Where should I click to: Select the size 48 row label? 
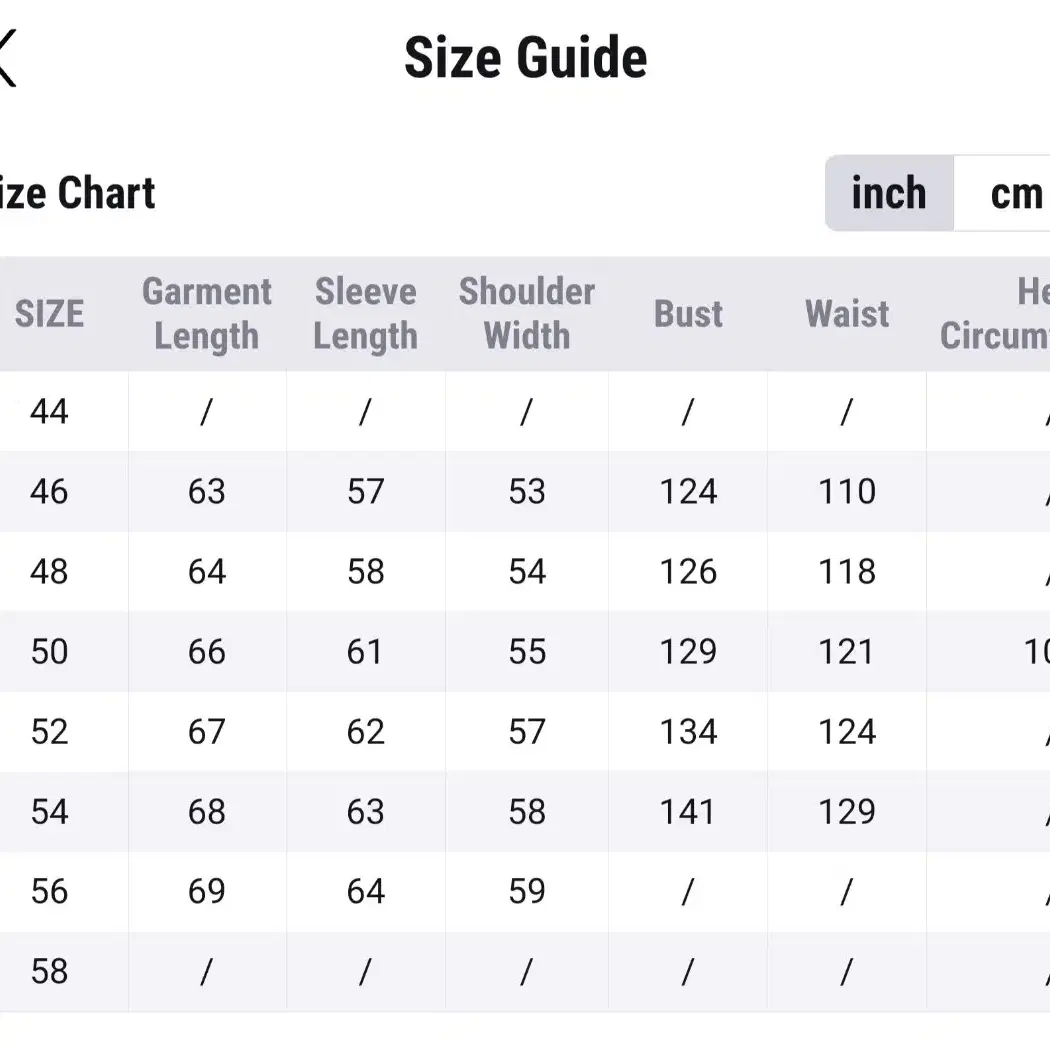pos(50,572)
